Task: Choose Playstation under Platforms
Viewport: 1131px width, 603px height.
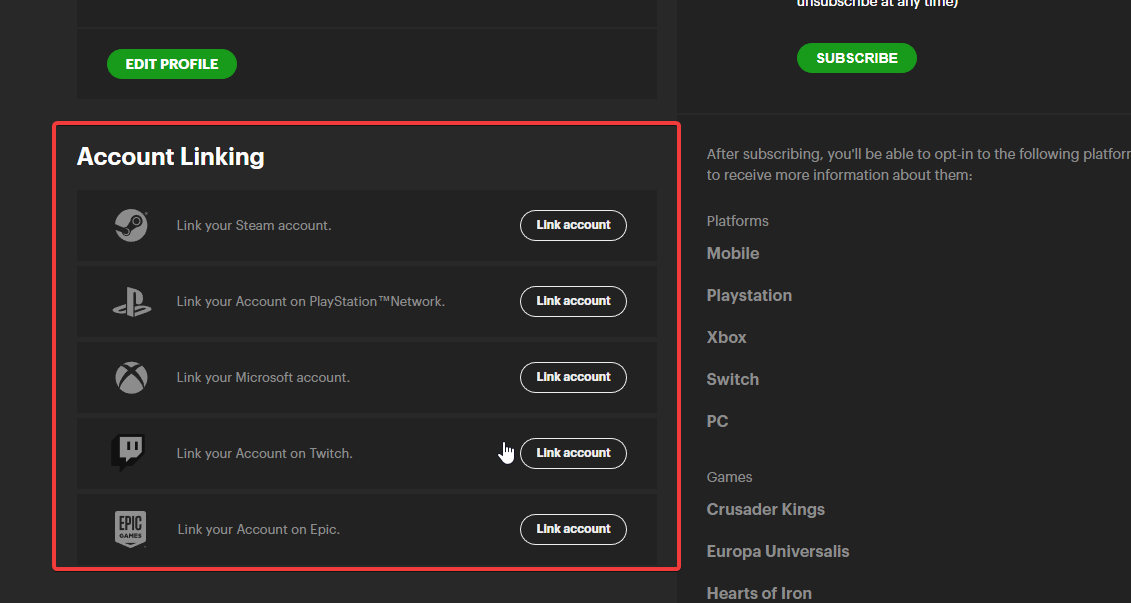Action: click(749, 296)
